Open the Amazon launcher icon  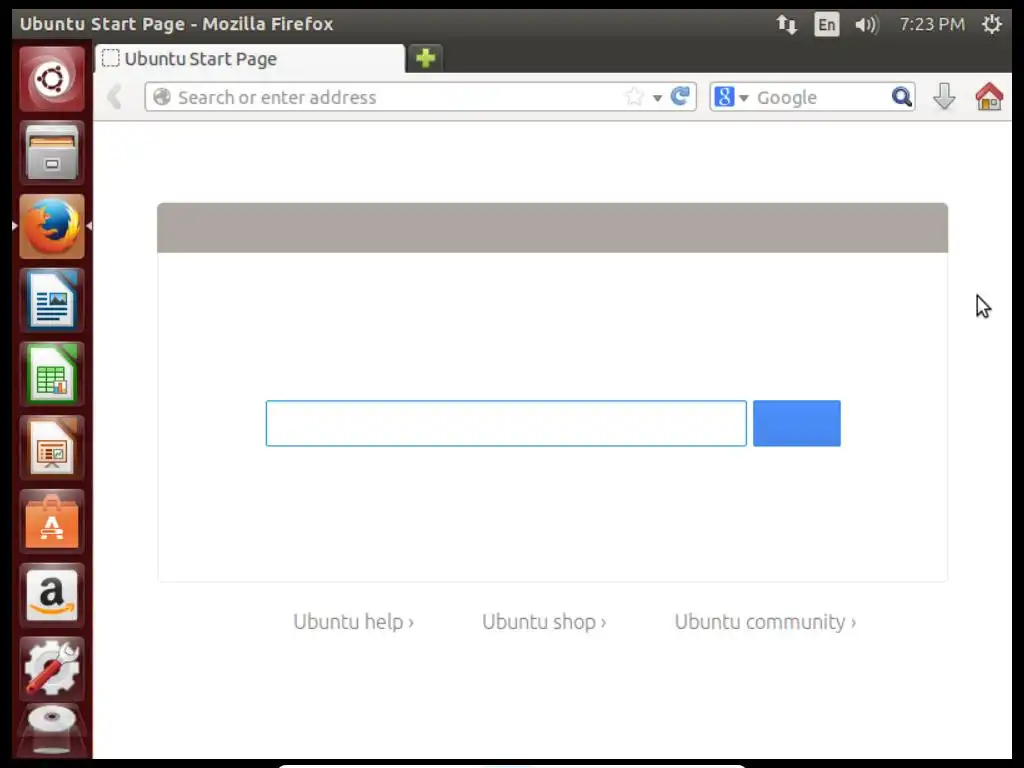(52, 596)
